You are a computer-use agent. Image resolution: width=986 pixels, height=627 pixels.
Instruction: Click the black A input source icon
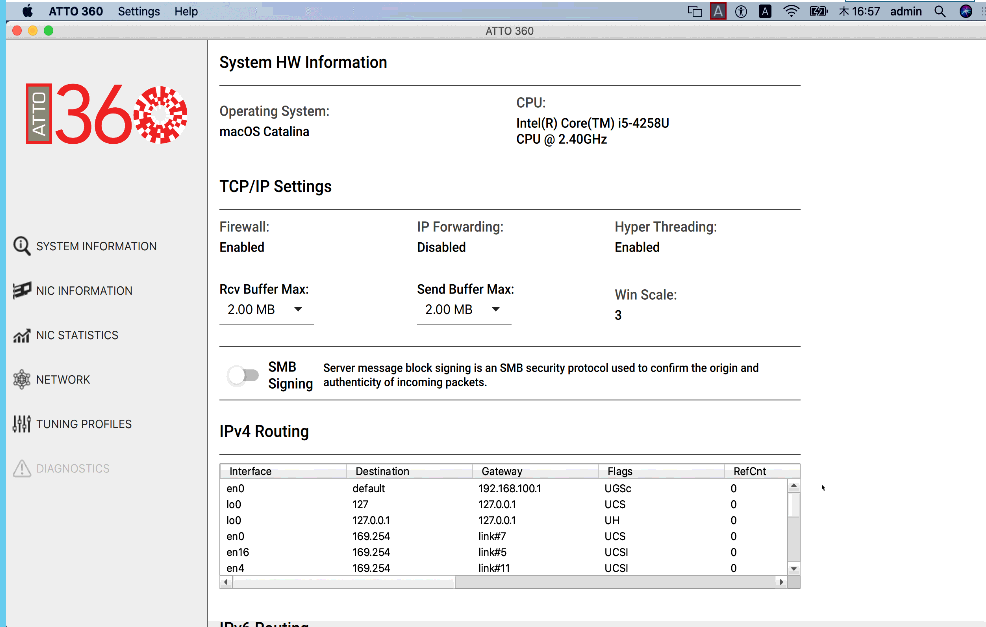tap(765, 11)
